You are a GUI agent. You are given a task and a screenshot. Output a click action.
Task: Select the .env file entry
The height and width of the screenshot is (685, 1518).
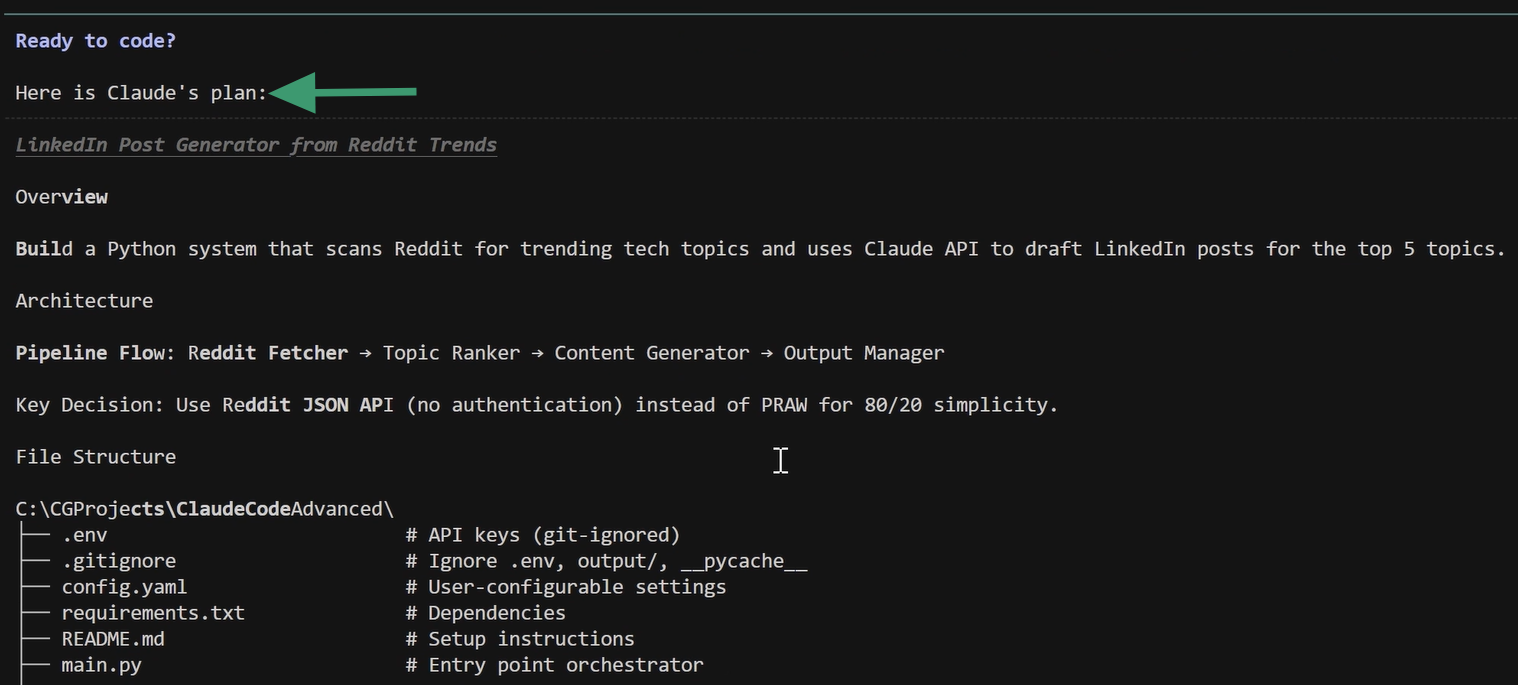point(84,535)
